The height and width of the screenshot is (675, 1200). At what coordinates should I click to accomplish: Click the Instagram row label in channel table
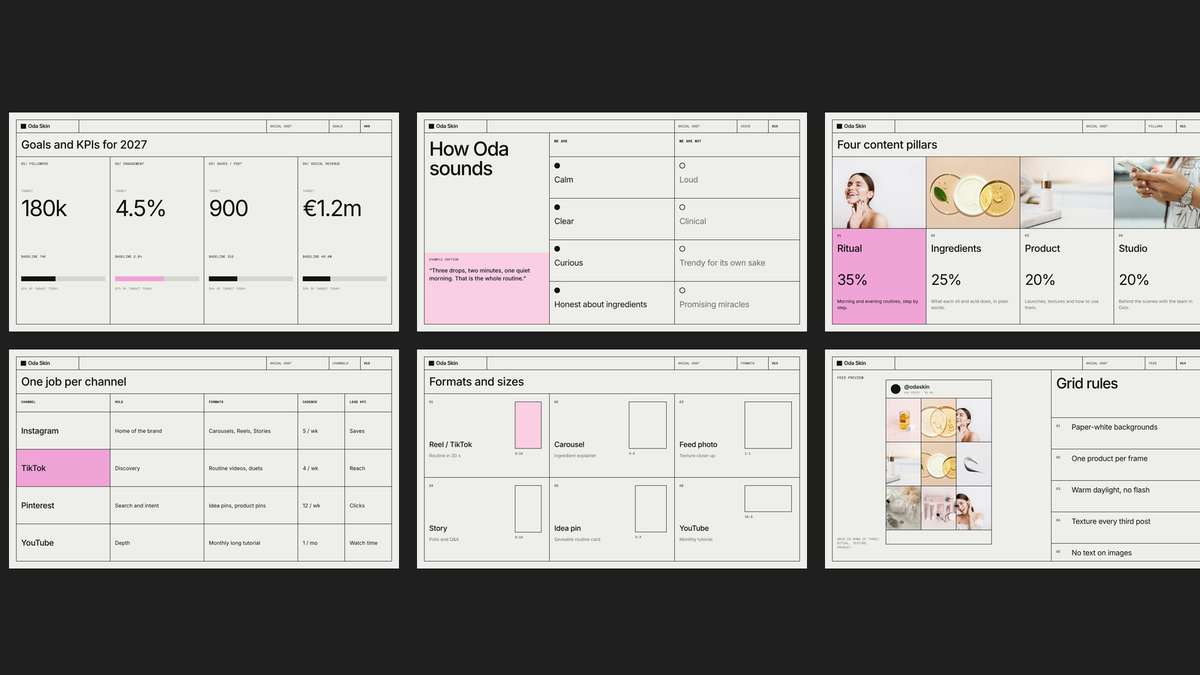click(40, 431)
